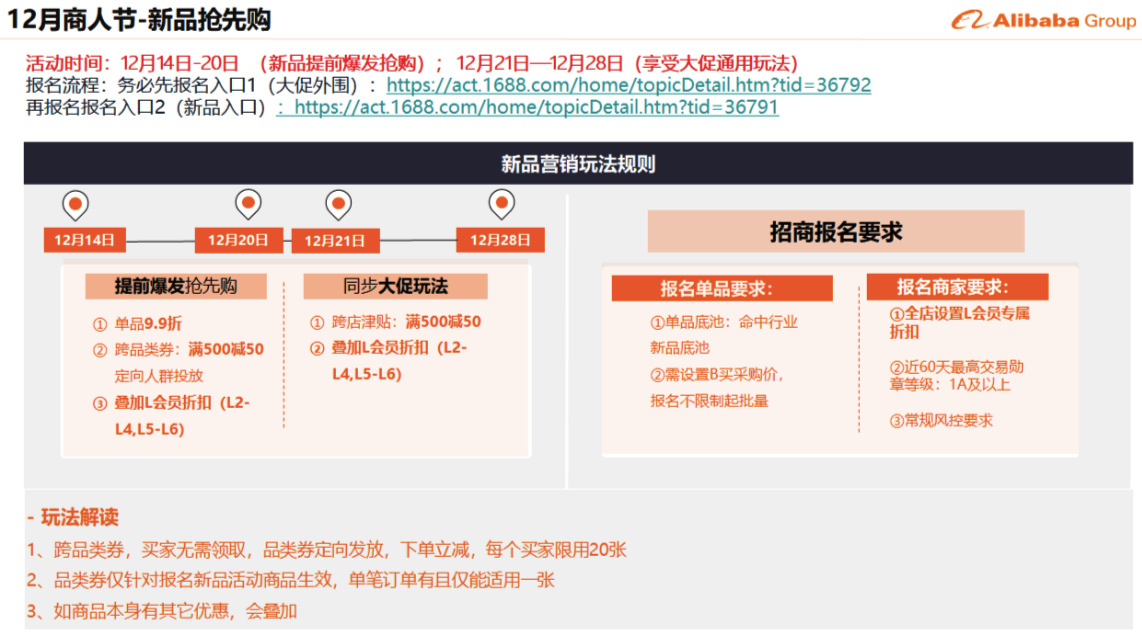The height and width of the screenshot is (638, 1142).
Task: Select the 12月28日 timeline pin icon
Action: [x=502, y=203]
